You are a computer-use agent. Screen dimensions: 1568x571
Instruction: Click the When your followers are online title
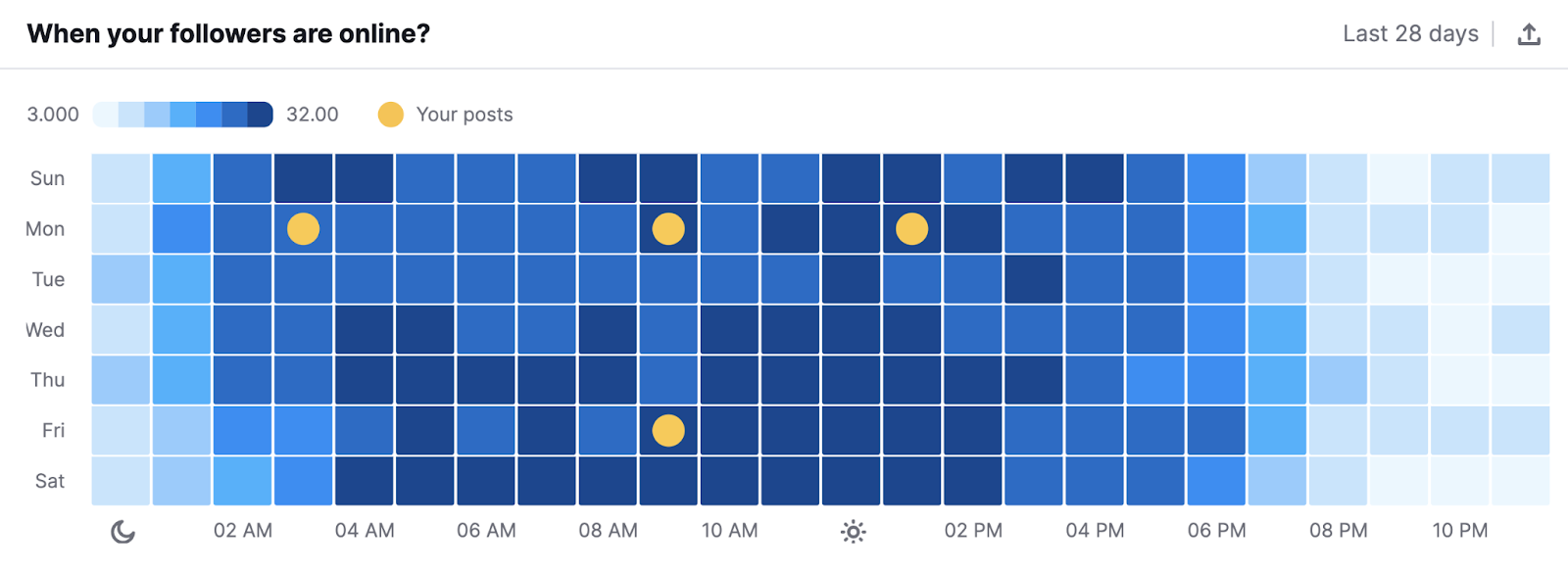click(x=228, y=32)
